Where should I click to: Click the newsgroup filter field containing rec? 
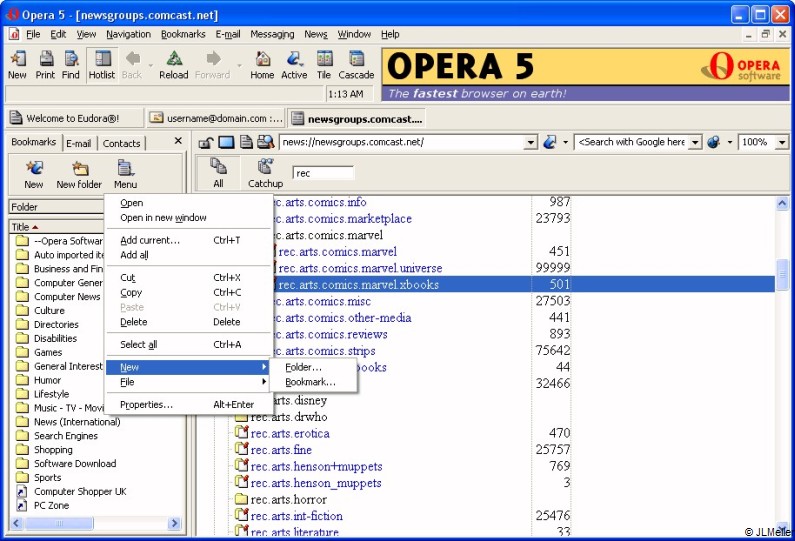[323, 173]
